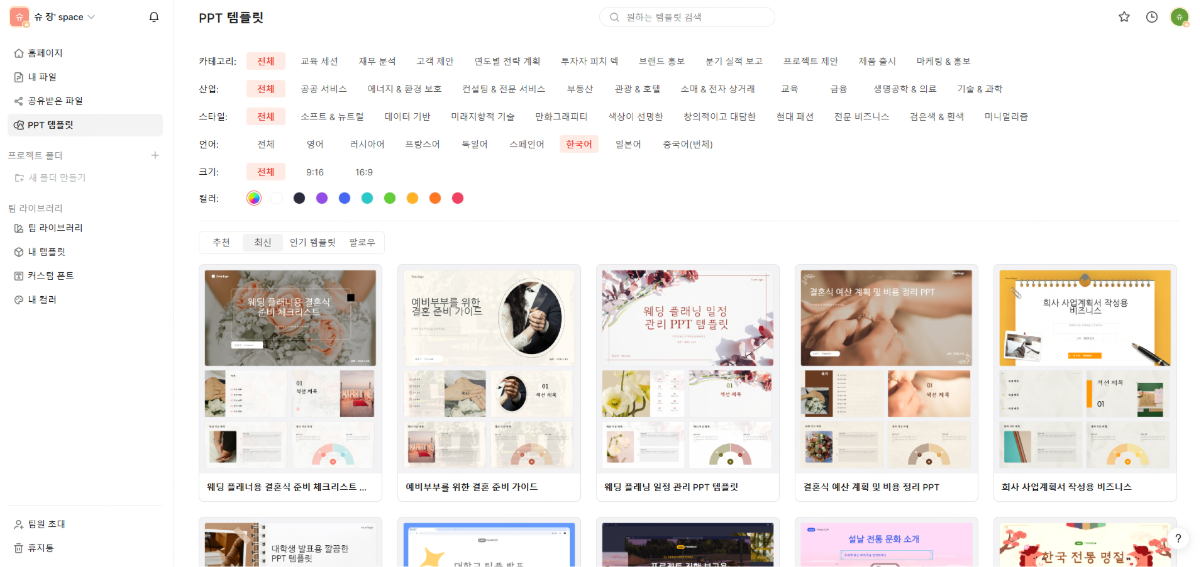Screen dimensions: 1200x567
Task: Select the purple color swatch
Action: [322, 198]
